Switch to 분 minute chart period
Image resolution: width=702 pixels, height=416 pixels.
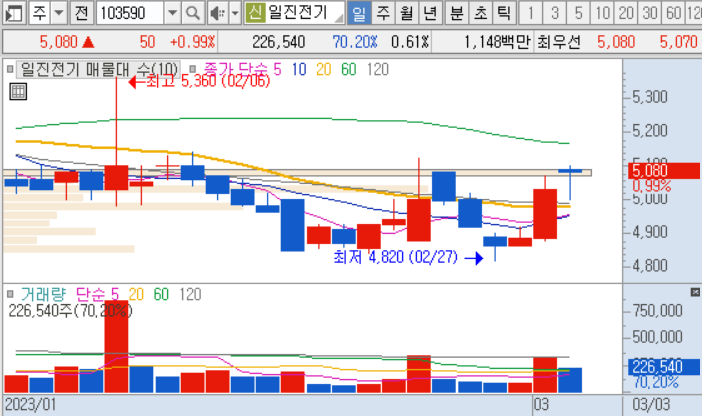pyautogui.click(x=457, y=13)
